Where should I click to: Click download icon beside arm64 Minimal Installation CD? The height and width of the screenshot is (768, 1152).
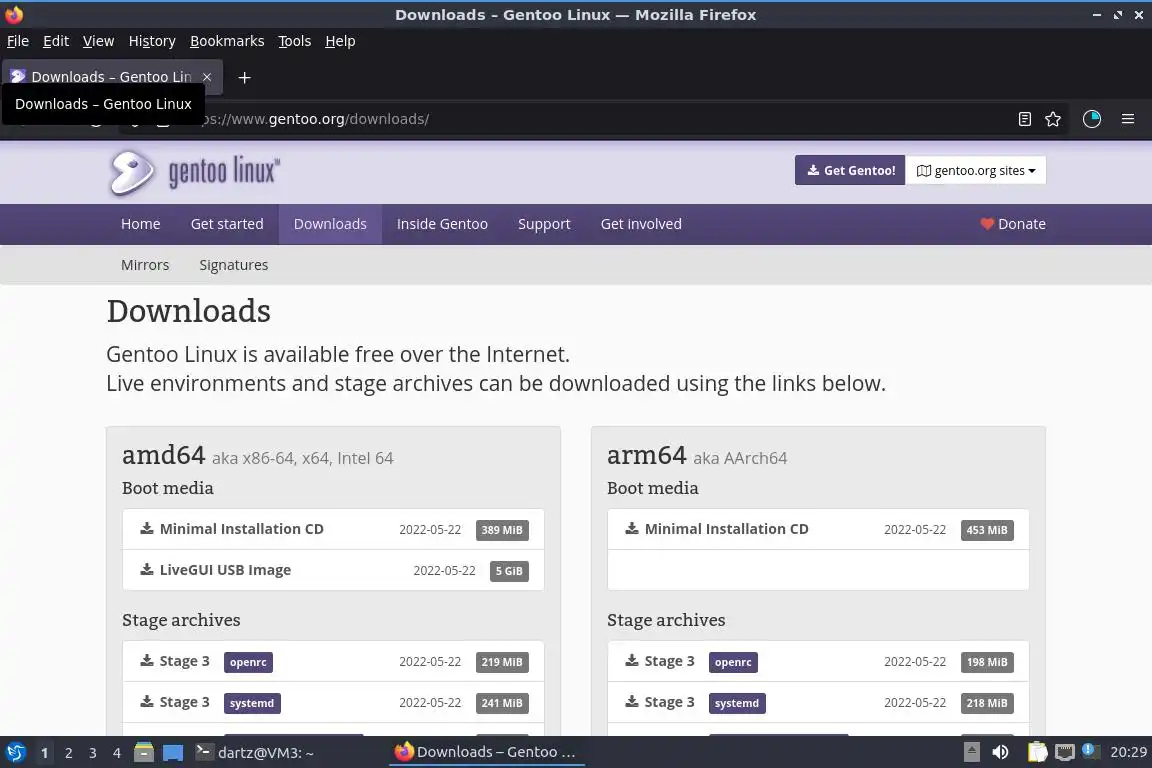tap(632, 528)
